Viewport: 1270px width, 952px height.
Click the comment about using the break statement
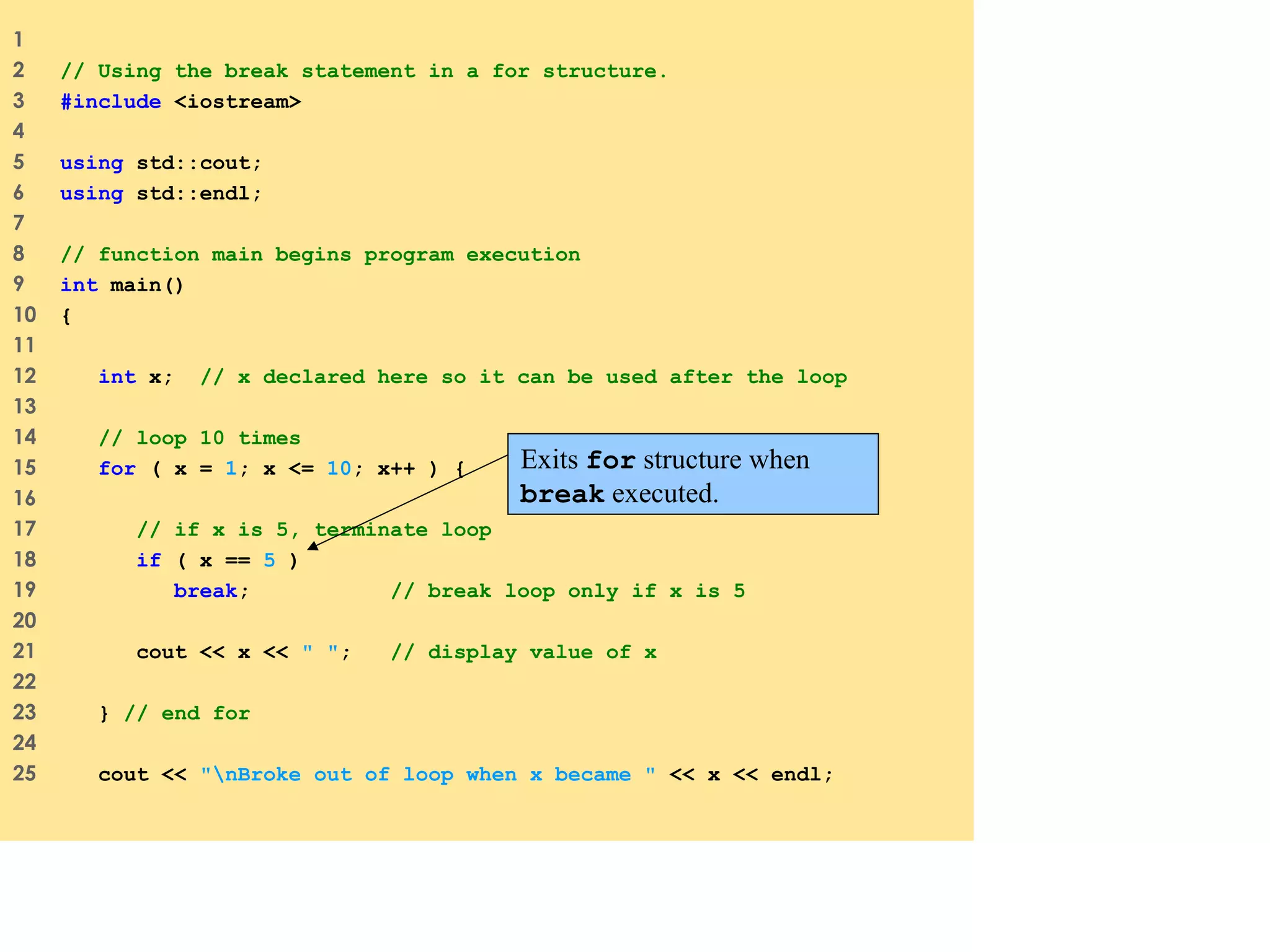(364, 71)
